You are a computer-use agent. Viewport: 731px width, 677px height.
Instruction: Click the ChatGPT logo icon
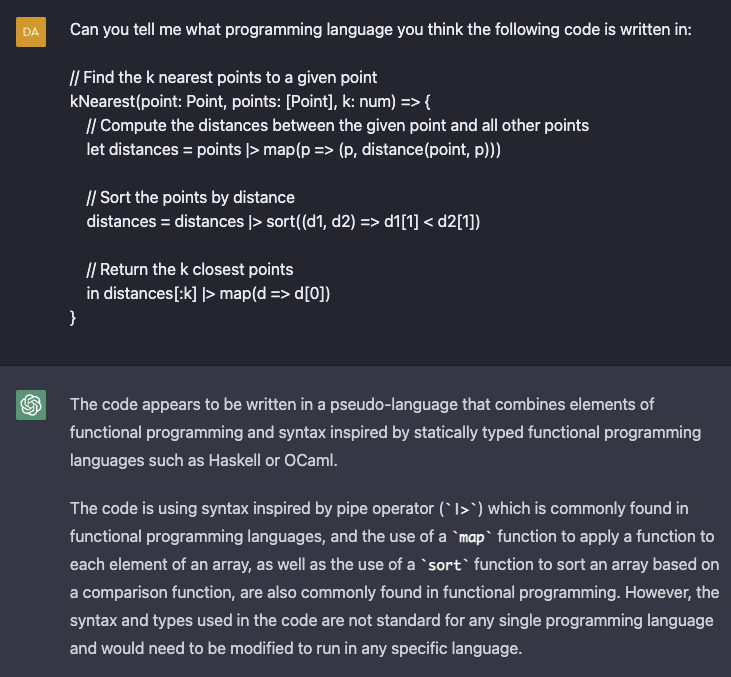click(31, 405)
